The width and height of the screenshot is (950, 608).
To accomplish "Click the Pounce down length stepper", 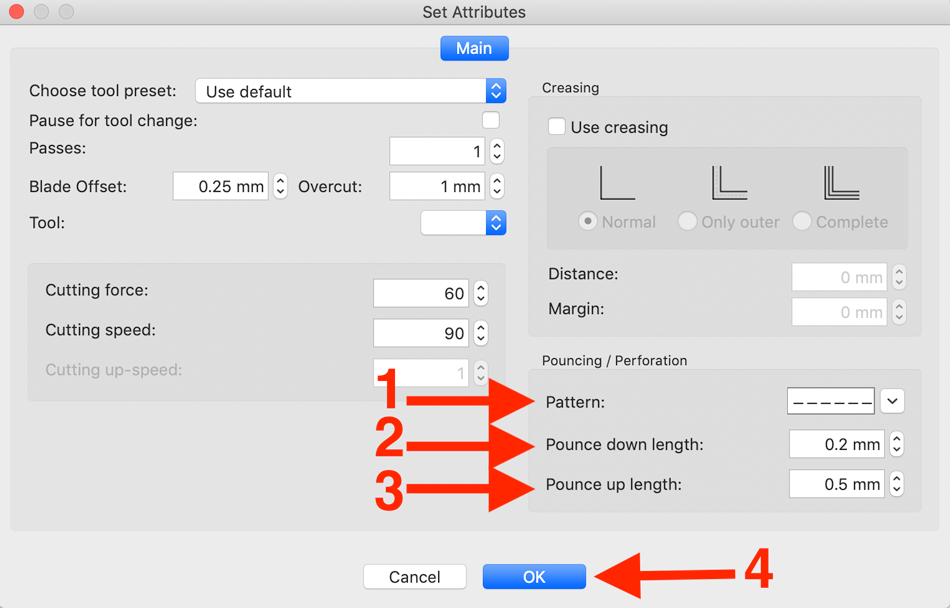I will pyautogui.click(x=897, y=444).
